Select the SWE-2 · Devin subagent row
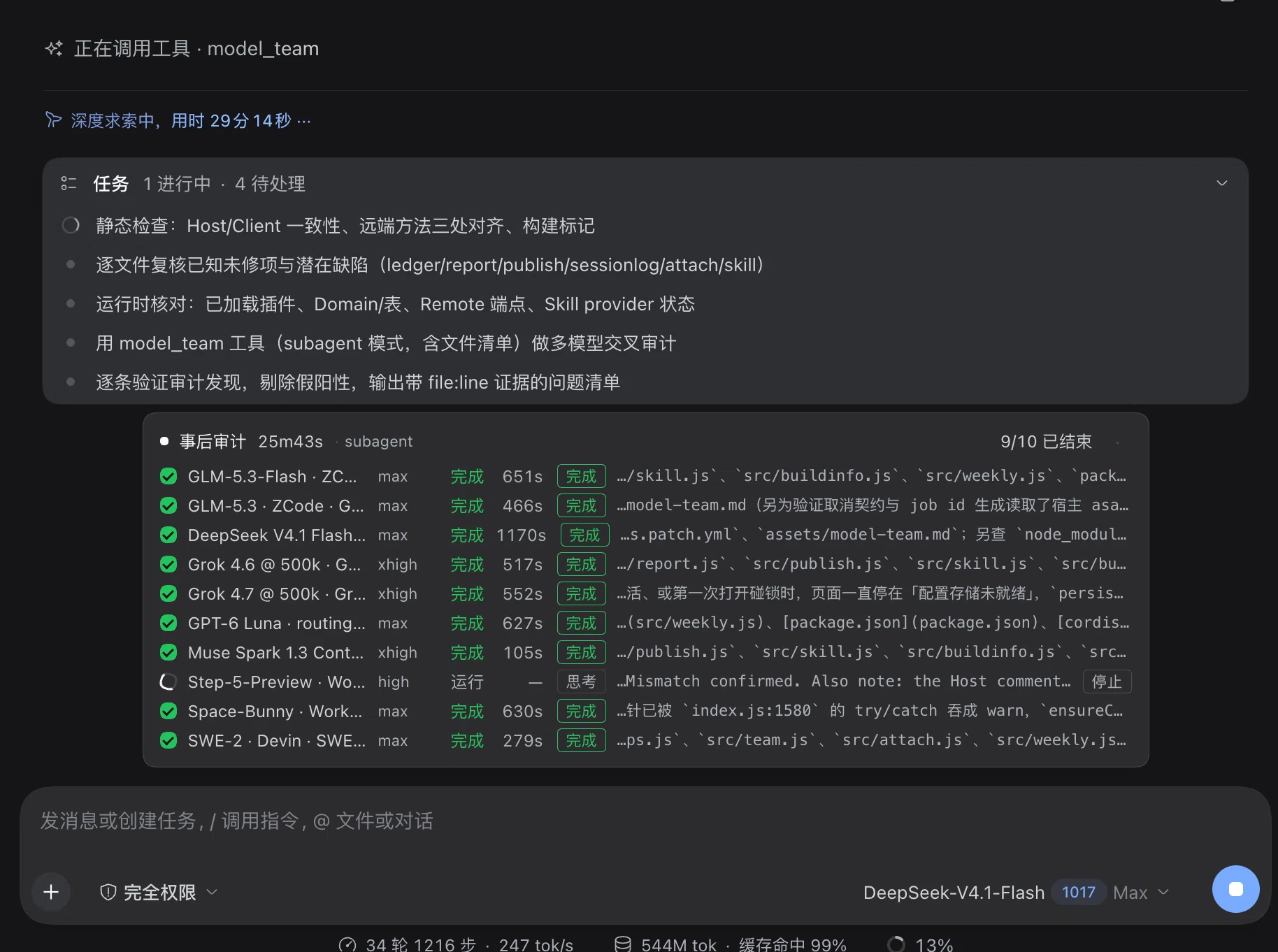The image size is (1278, 952). tap(645, 740)
